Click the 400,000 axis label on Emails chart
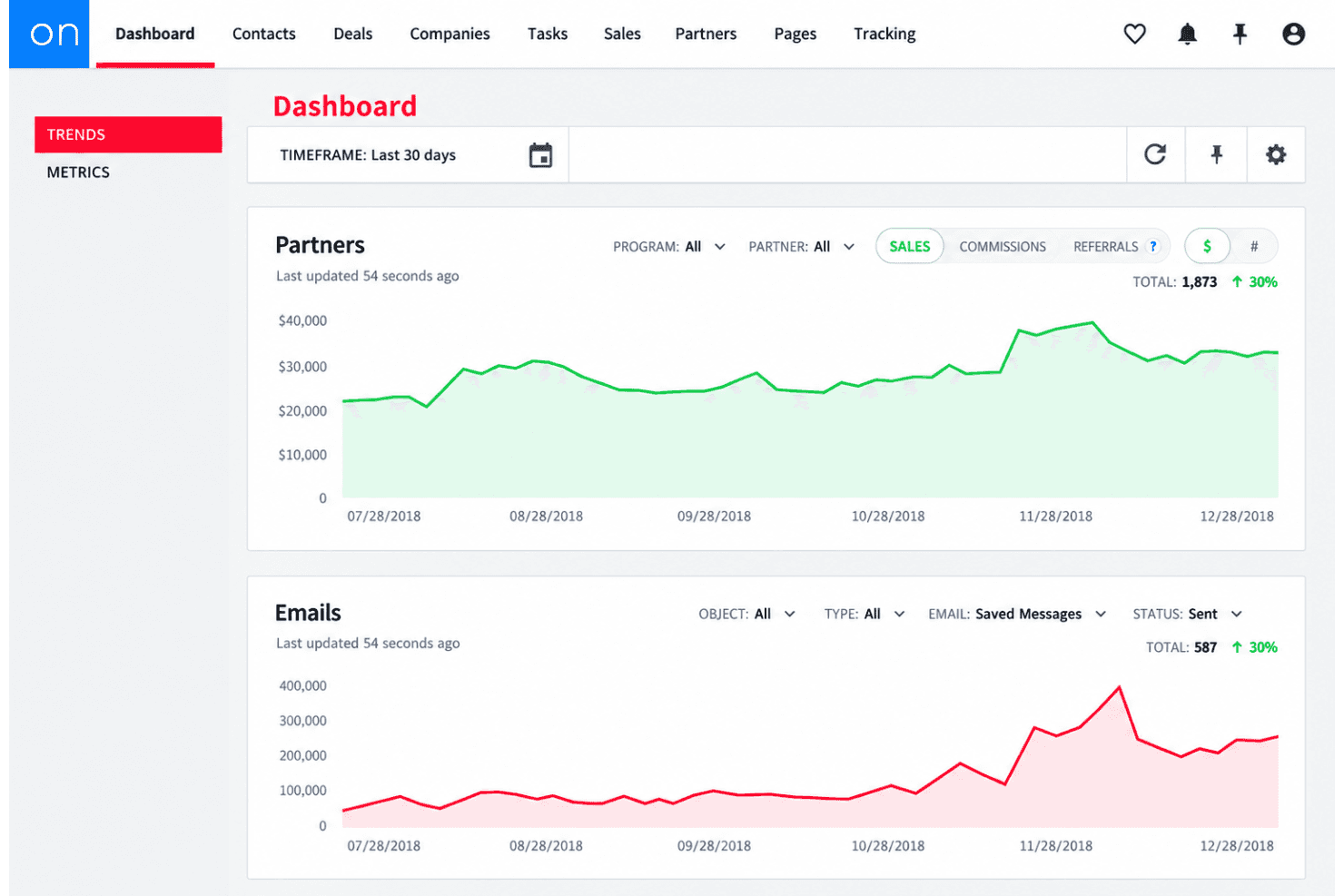 302,686
